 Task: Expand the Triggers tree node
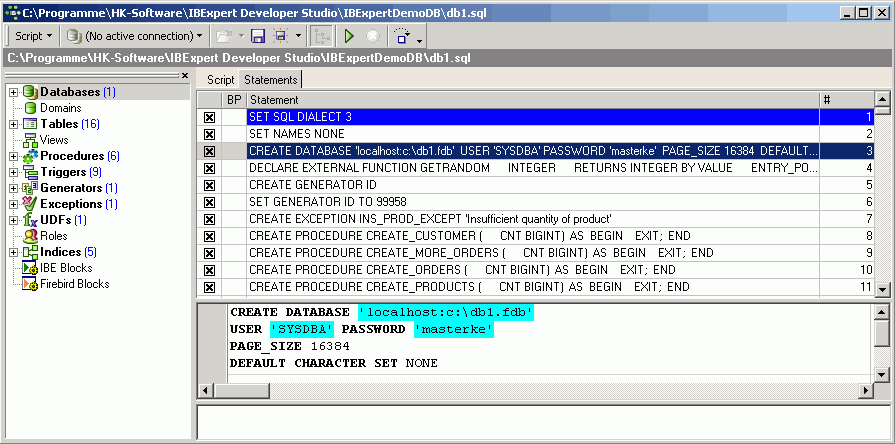pos(14,172)
